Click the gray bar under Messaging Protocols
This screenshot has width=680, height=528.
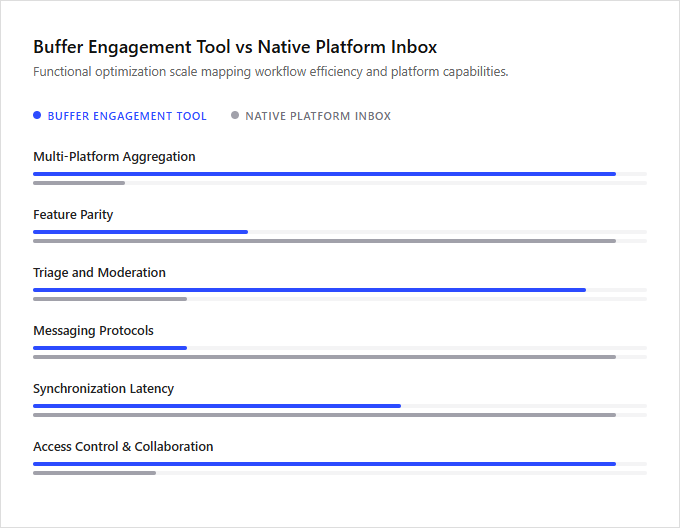(x=324, y=357)
